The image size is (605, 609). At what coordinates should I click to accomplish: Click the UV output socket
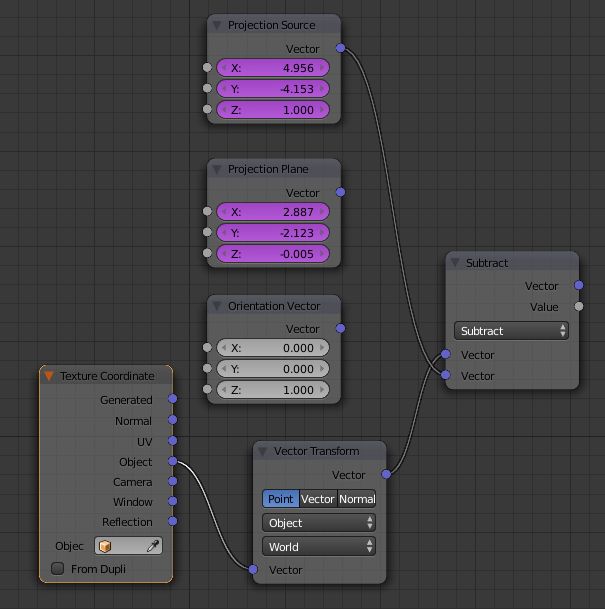coord(172,440)
